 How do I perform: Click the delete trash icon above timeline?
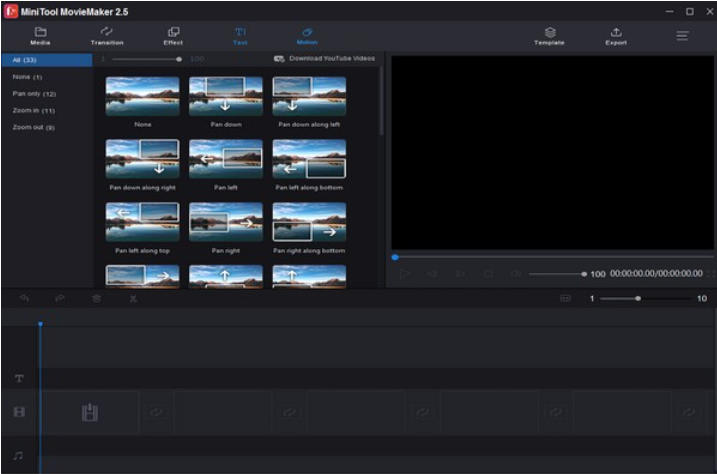click(x=96, y=298)
